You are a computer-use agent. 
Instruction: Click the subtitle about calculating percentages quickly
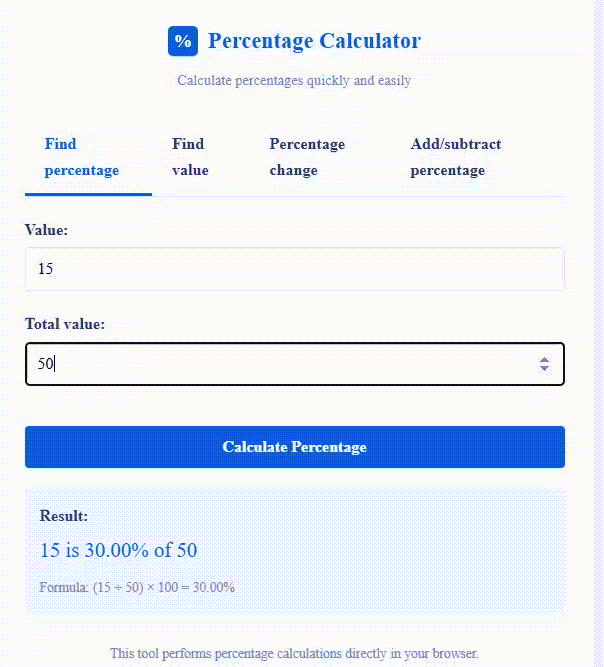point(294,80)
